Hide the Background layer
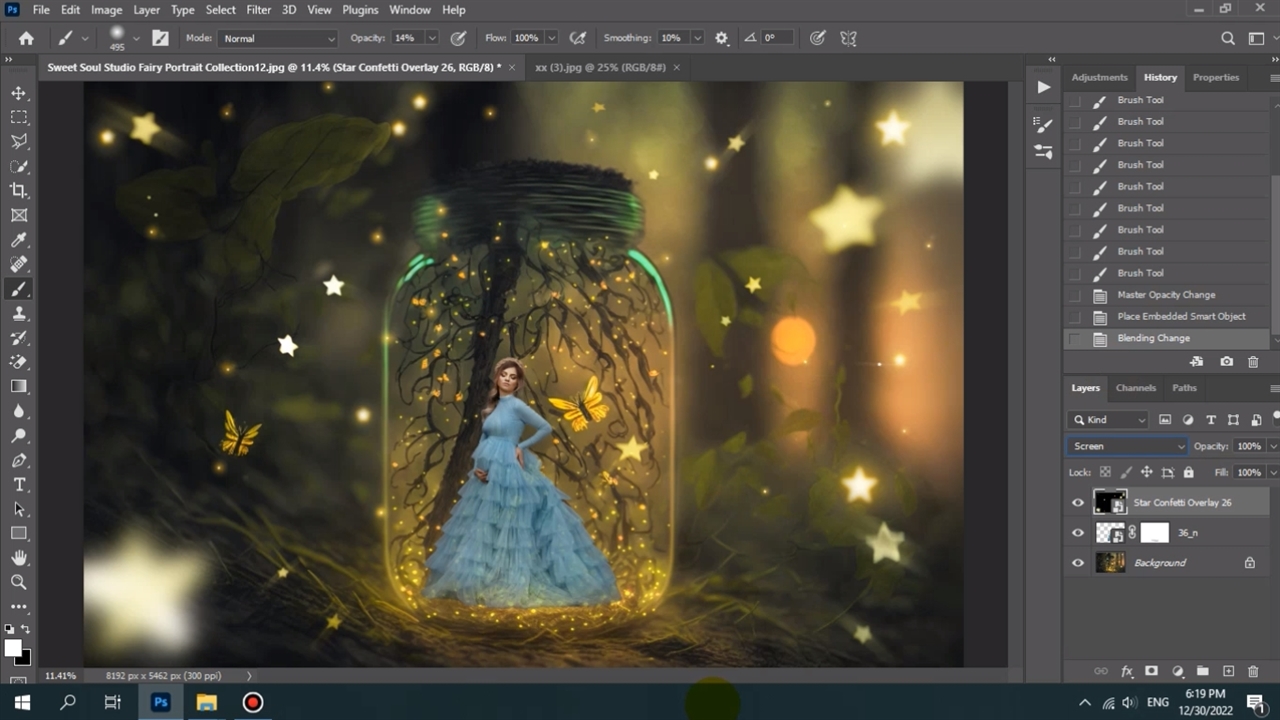This screenshot has width=1280, height=720. point(1078,563)
